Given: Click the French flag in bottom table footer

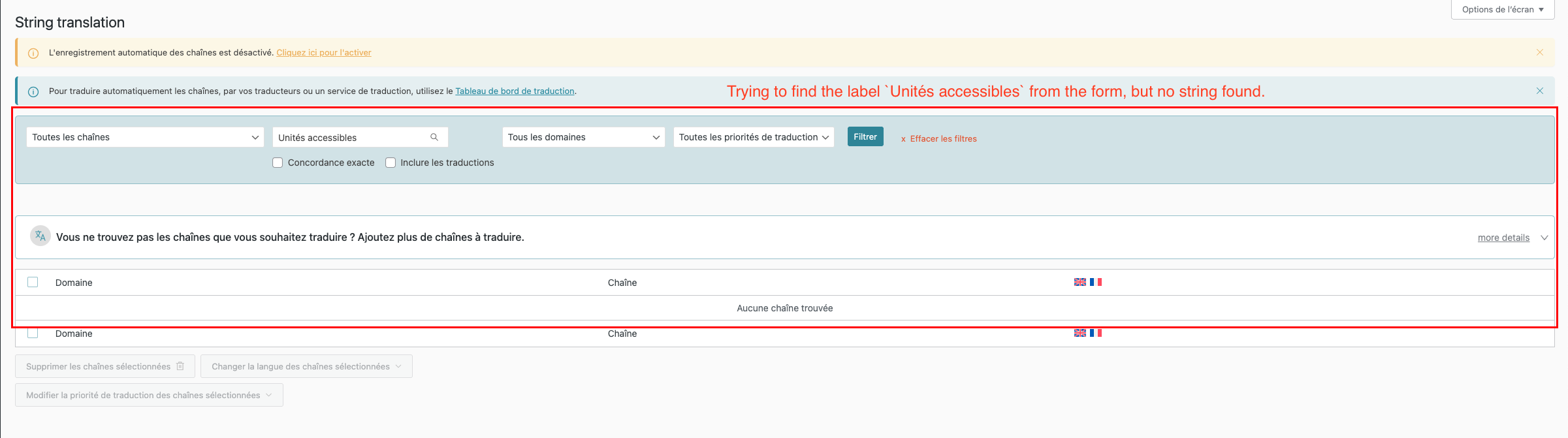Looking at the screenshot, I should click(1096, 333).
